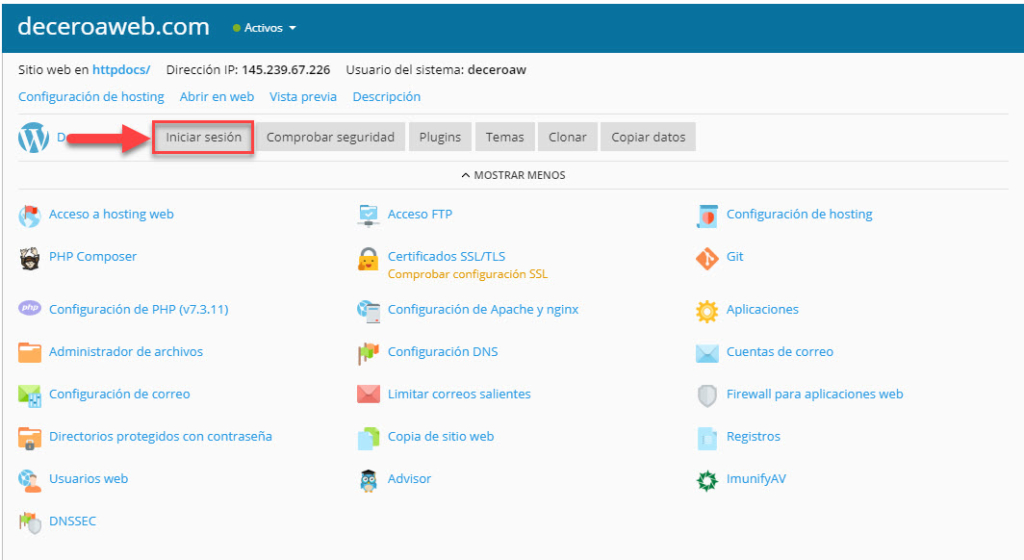Open Configuración de PHP (v7.3.11) link

pos(138,309)
